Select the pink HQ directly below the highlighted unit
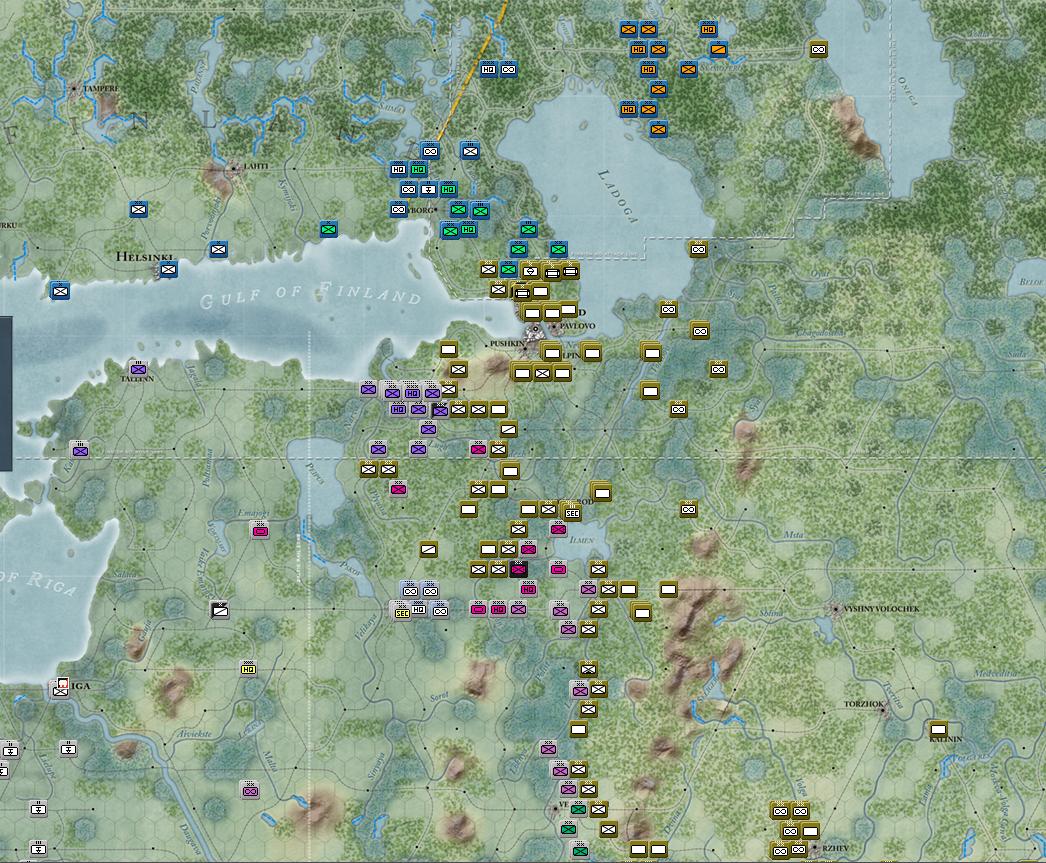This screenshot has height=863, width=1046. (x=528, y=589)
